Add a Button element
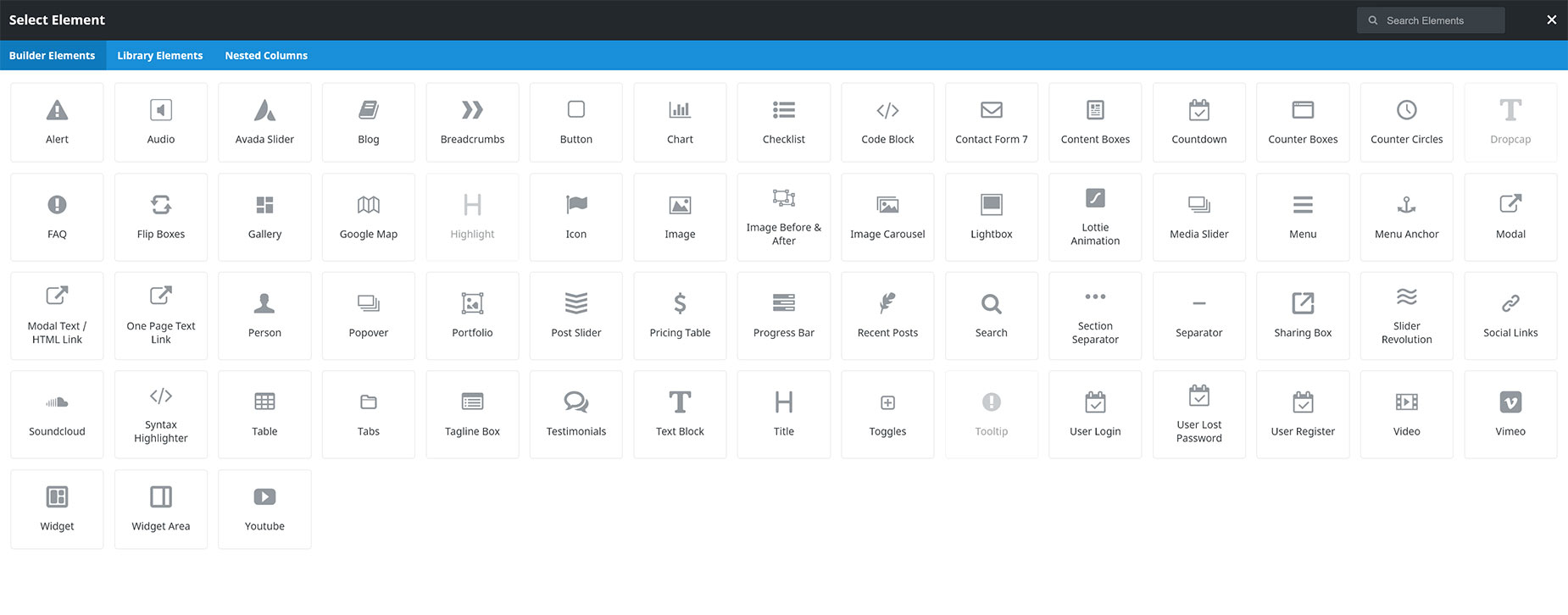 [x=576, y=122]
